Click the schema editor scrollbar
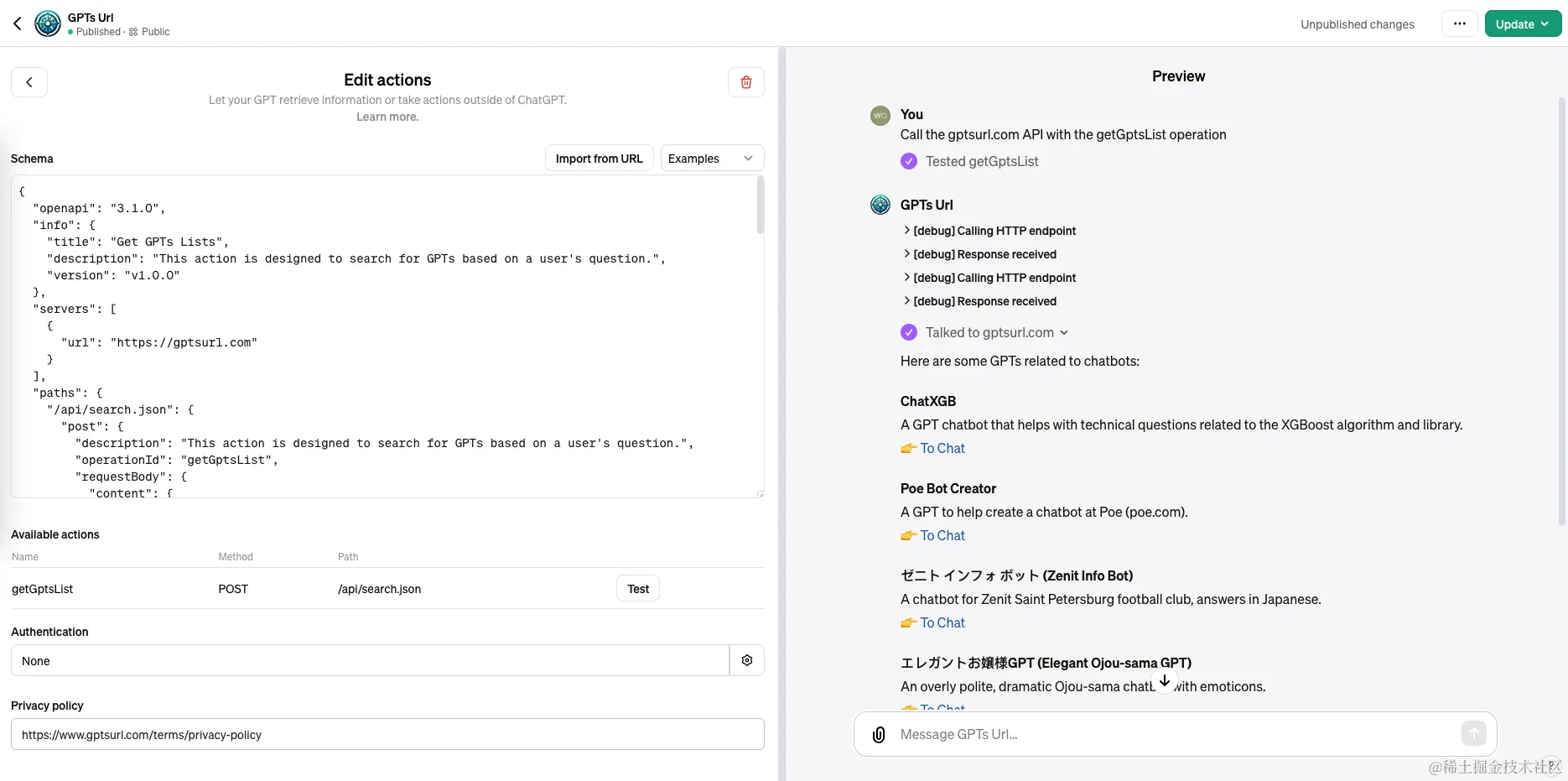 (761, 206)
